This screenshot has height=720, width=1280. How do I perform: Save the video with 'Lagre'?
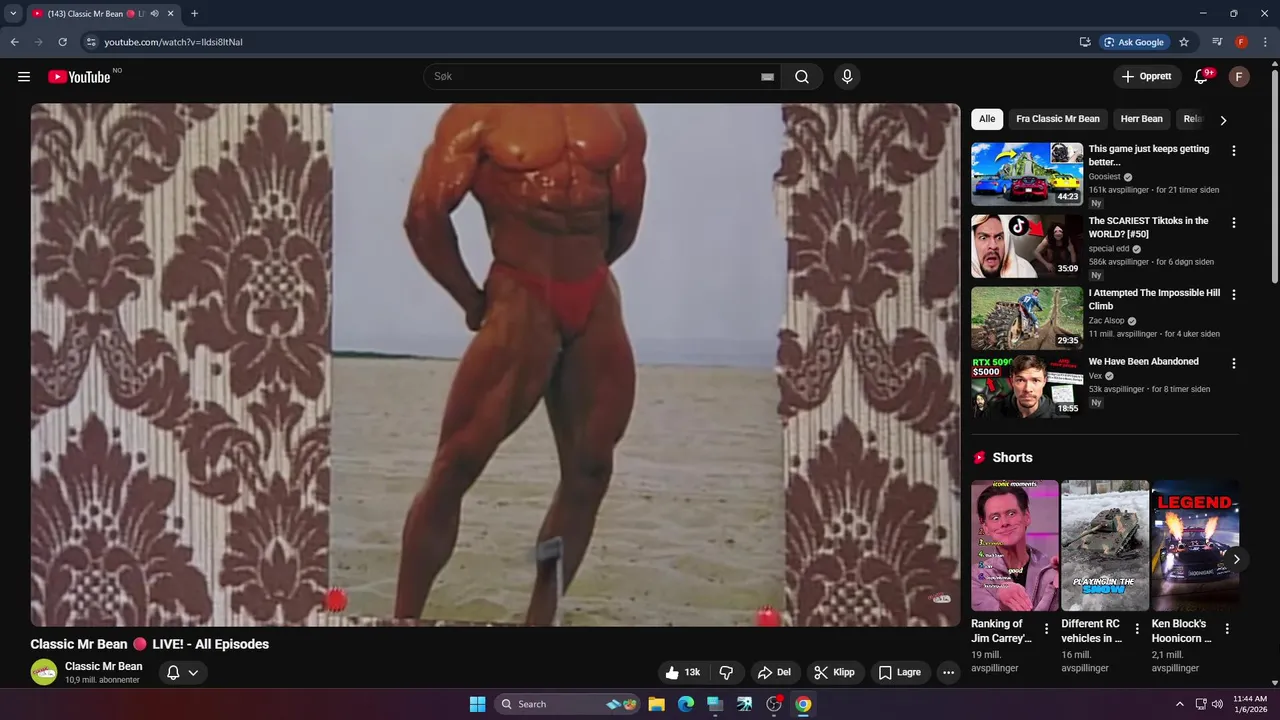point(900,672)
